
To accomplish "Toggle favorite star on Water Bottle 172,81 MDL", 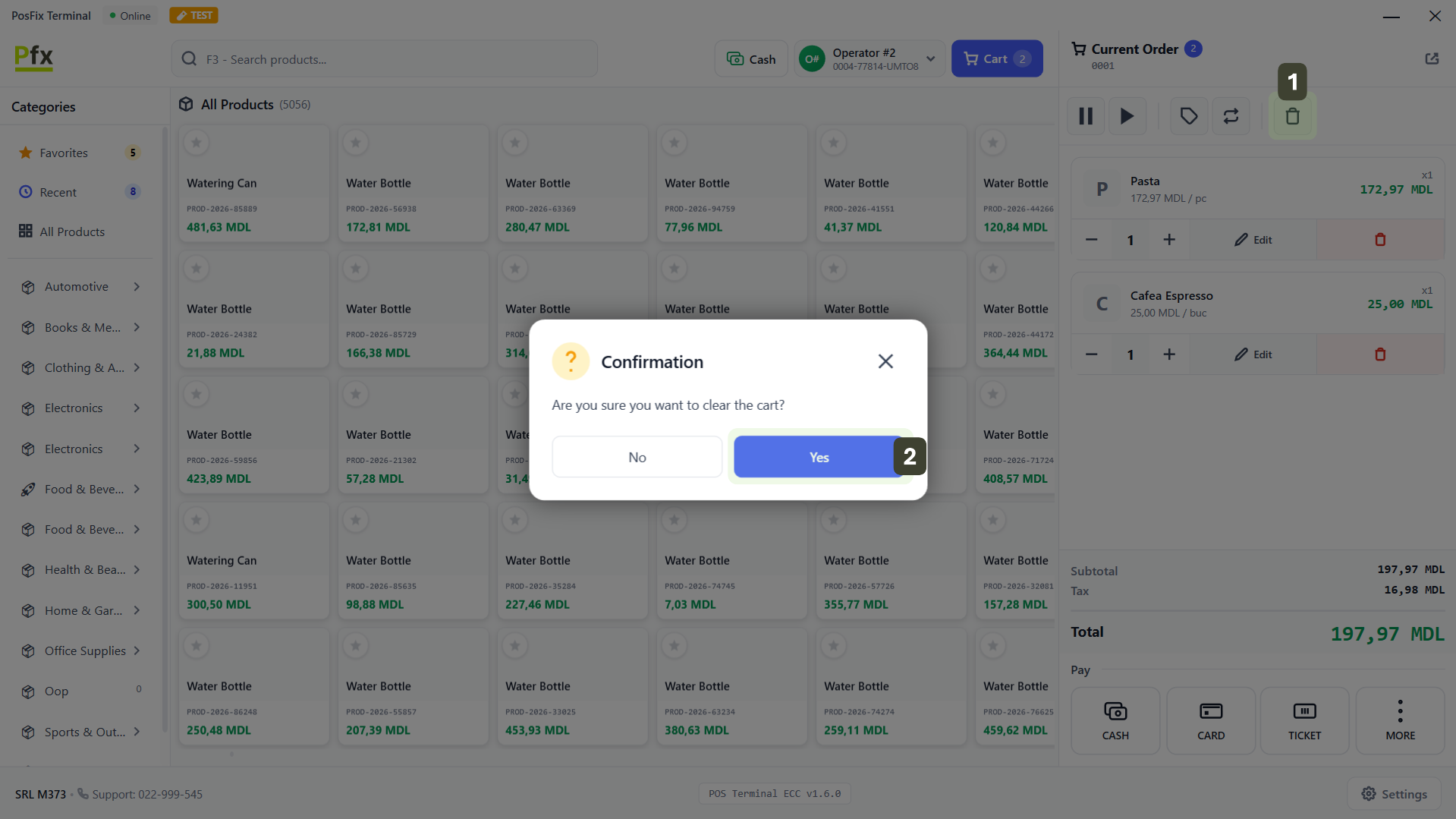I will coord(356,142).
